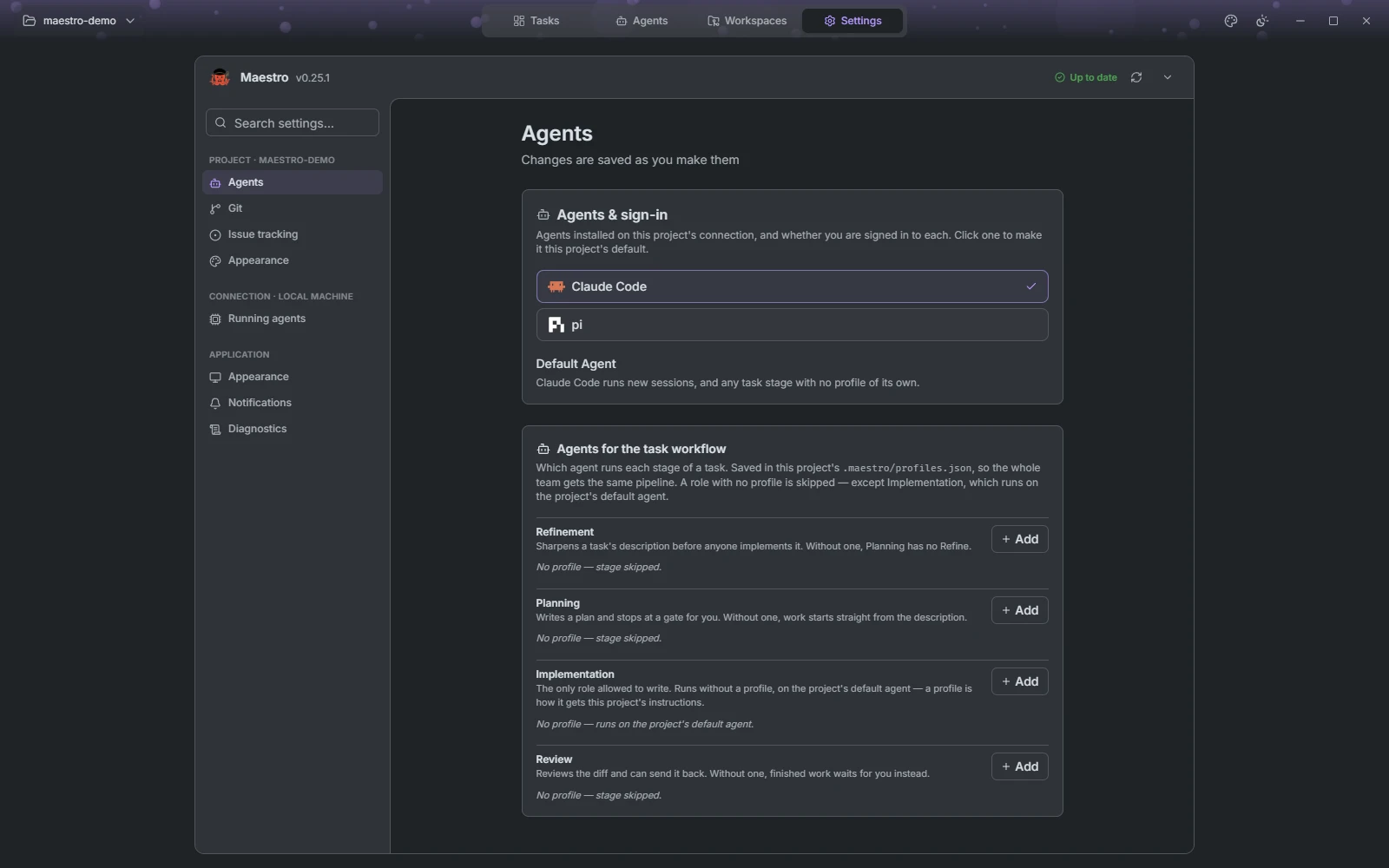Click the Up to date status
Screen dimensions: 1389x868
tap(1085, 77)
